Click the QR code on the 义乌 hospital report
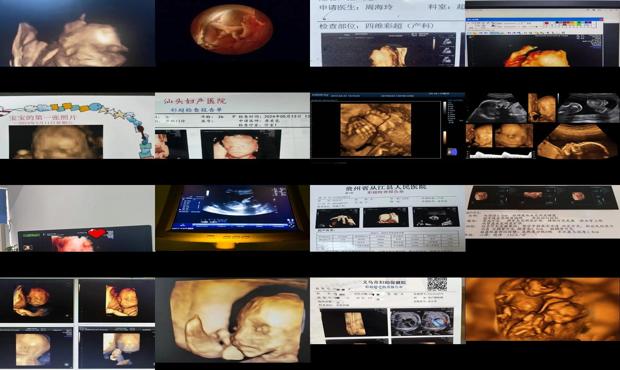 pyautogui.click(x=437, y=285)
